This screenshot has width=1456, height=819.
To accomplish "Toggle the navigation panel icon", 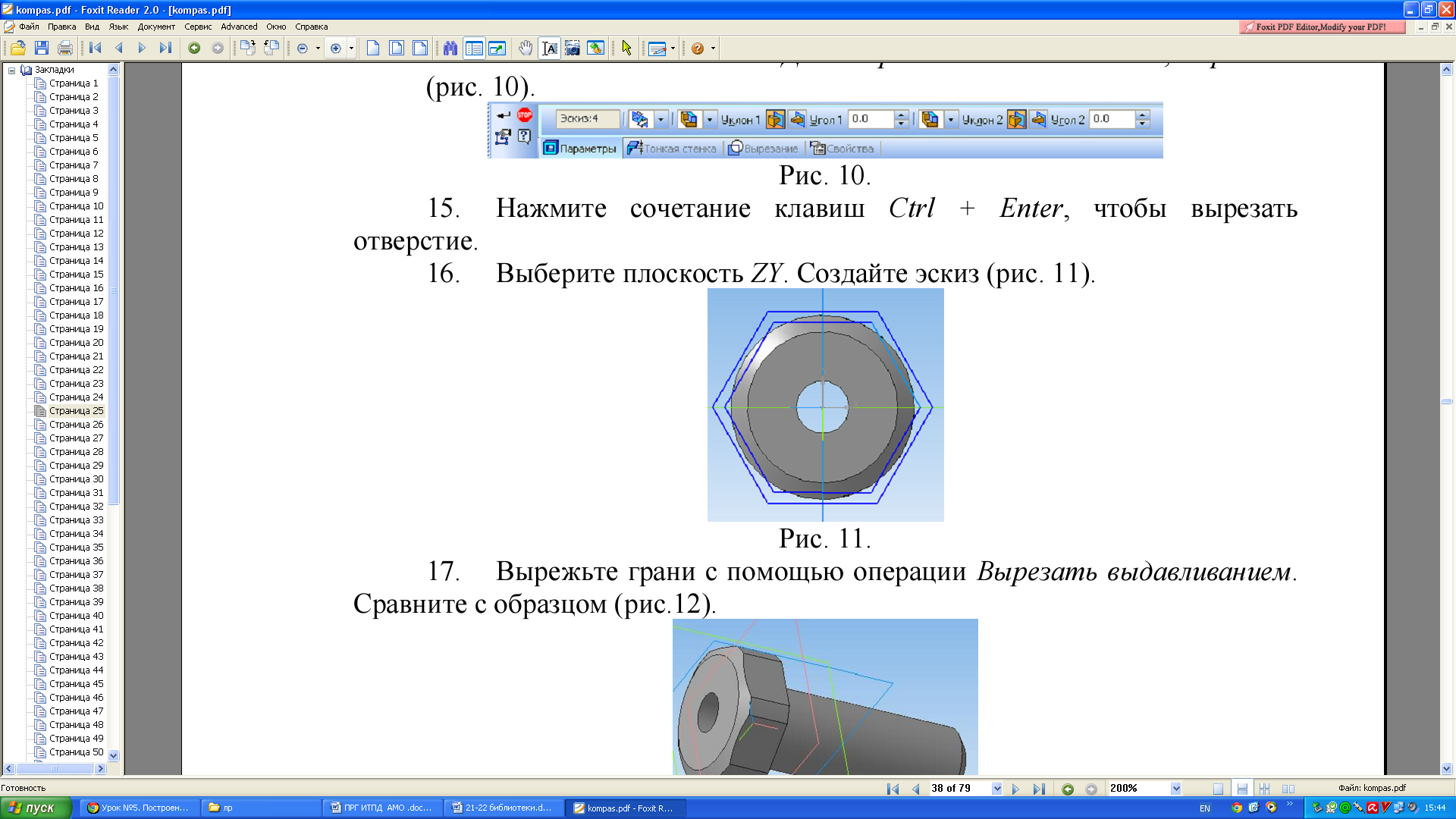I will click(474, 49).
